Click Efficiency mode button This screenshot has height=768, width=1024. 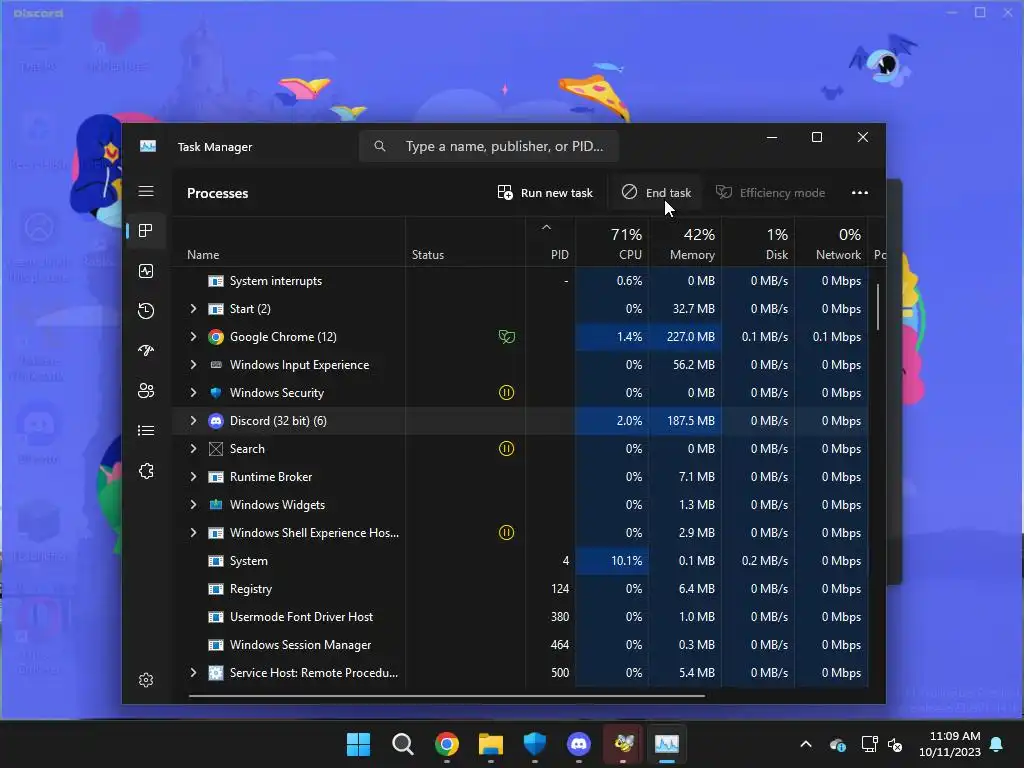[771, 193]
